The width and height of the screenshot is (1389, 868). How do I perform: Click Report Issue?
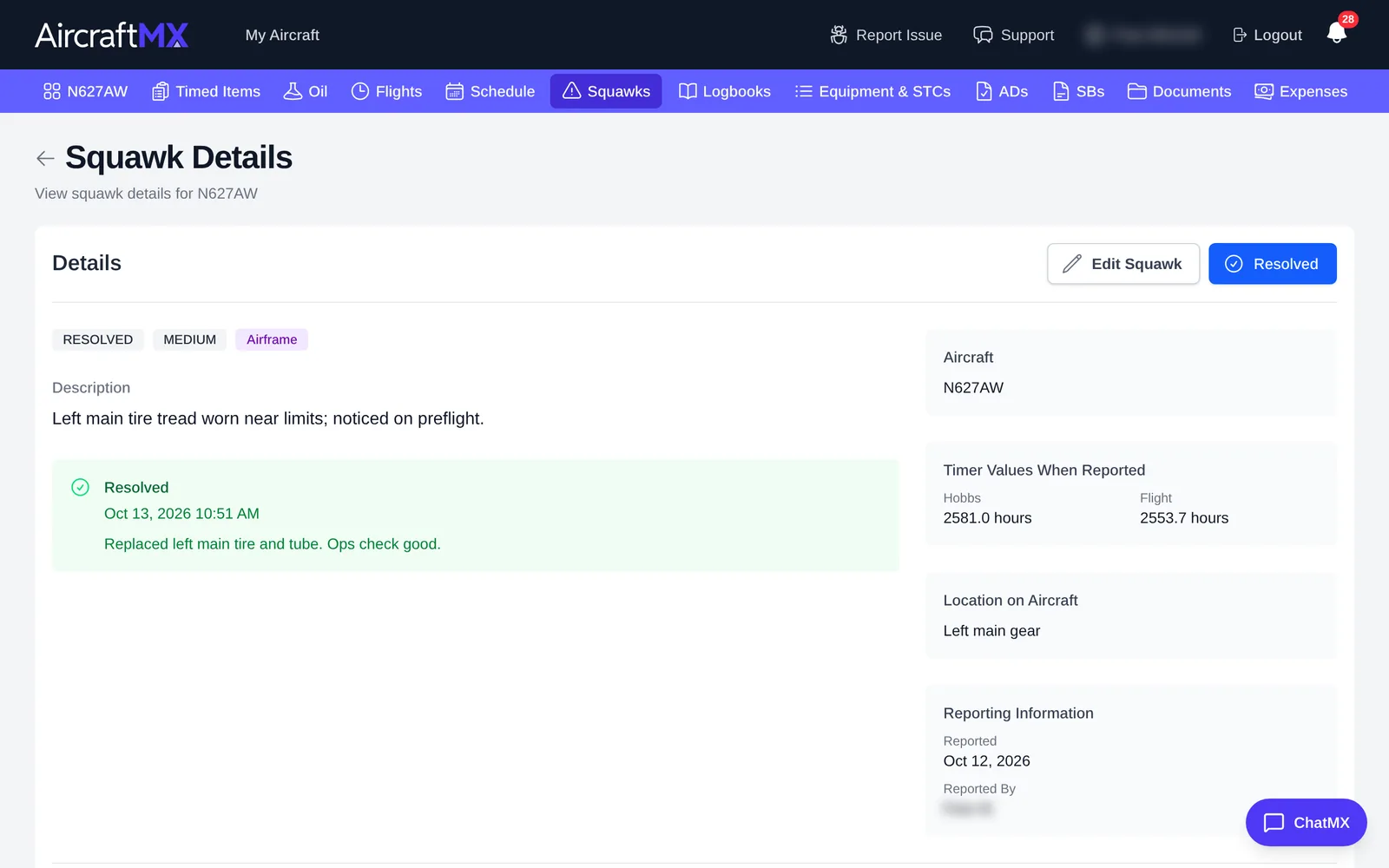(x=886, y=35)
